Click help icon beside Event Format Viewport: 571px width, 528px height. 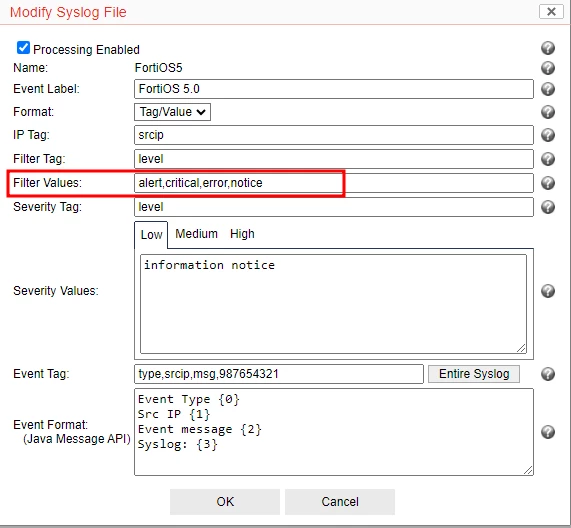click(x=548, y=432)
